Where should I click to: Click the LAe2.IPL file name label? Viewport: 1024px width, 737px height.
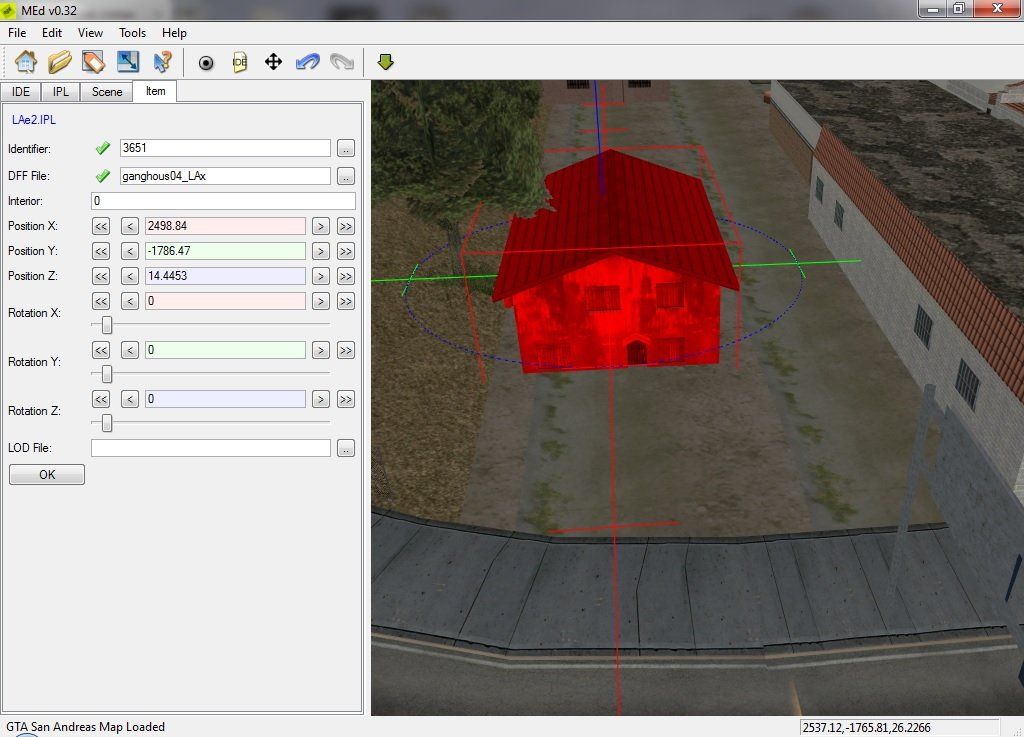pos(34,120)
